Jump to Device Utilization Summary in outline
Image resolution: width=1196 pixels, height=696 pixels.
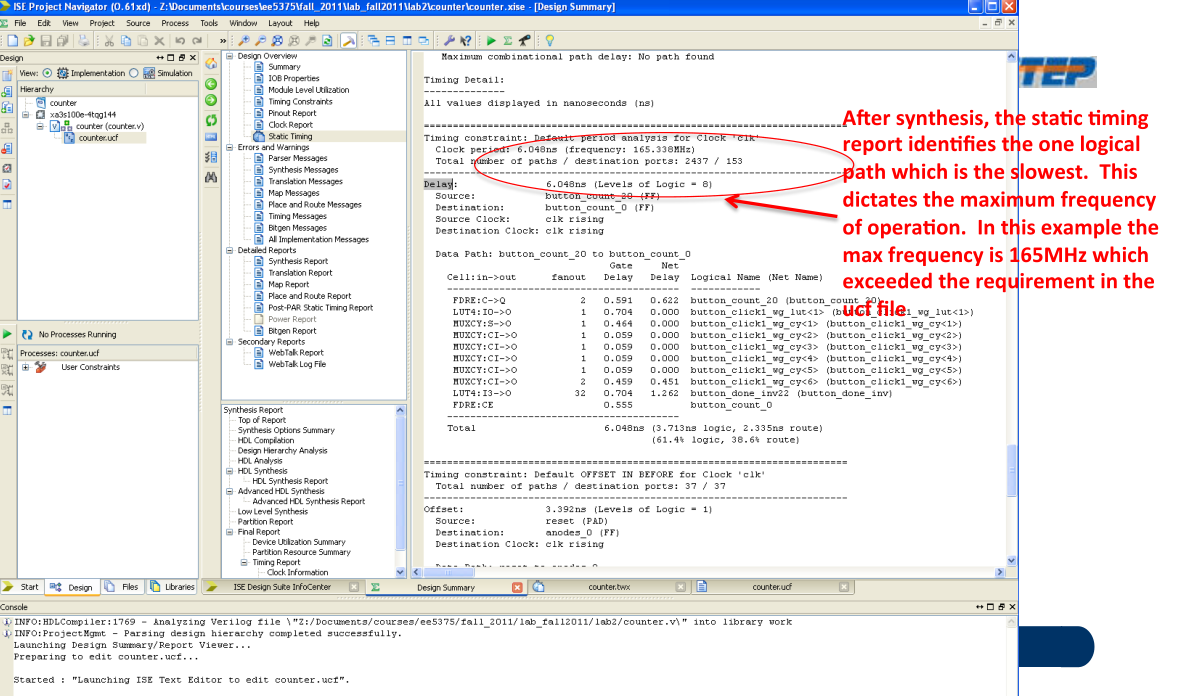click(298, 542)
